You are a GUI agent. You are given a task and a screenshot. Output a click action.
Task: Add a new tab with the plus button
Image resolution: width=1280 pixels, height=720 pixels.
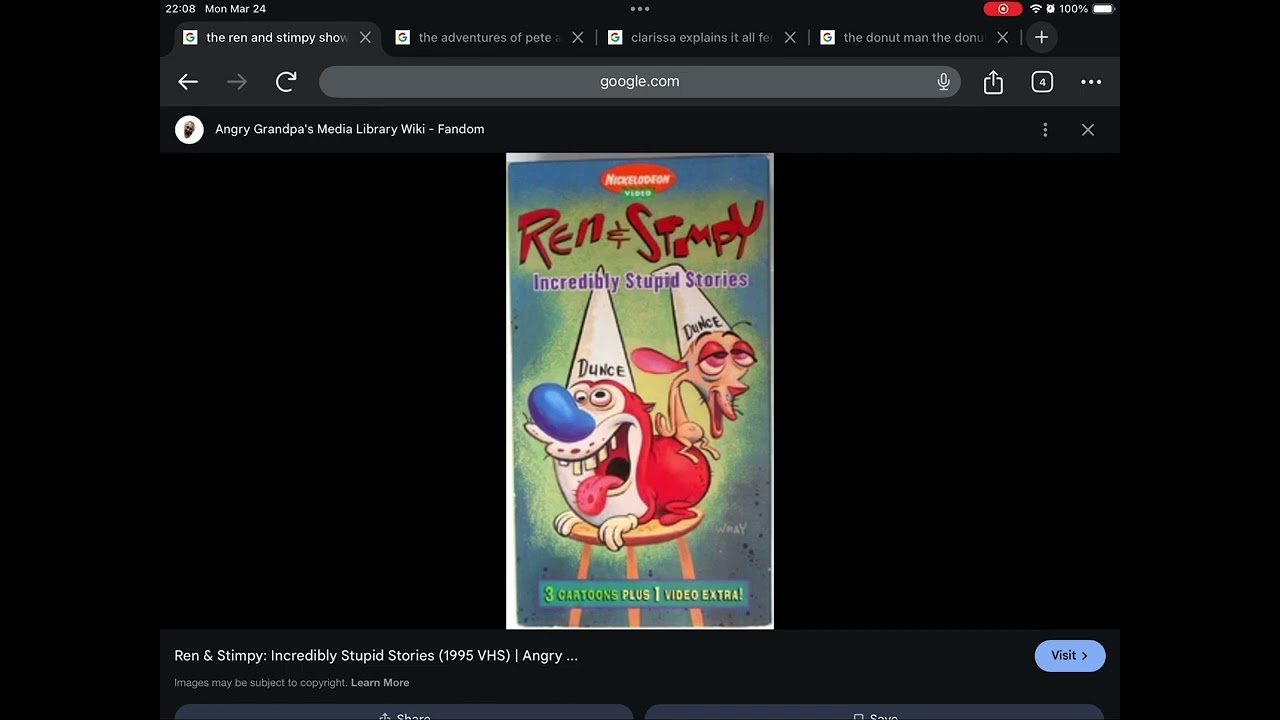coord(1041,37)
